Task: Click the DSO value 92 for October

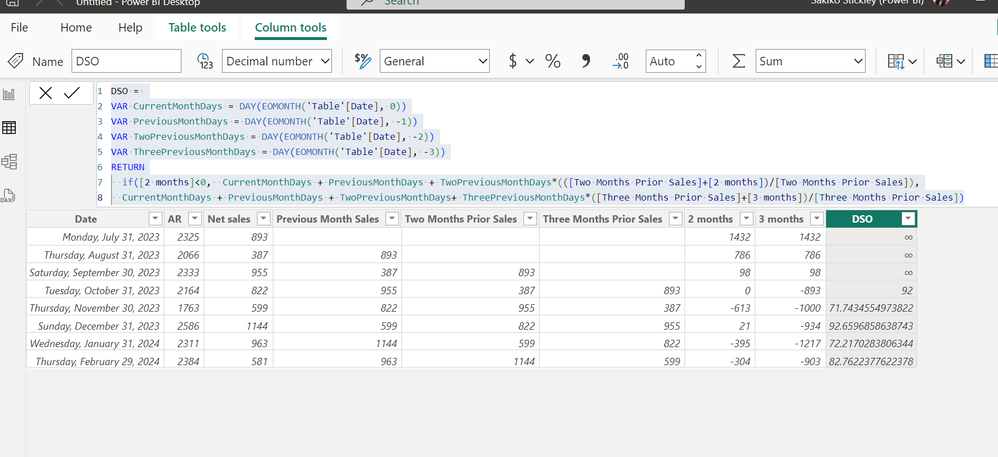Action: pos(871,290)
